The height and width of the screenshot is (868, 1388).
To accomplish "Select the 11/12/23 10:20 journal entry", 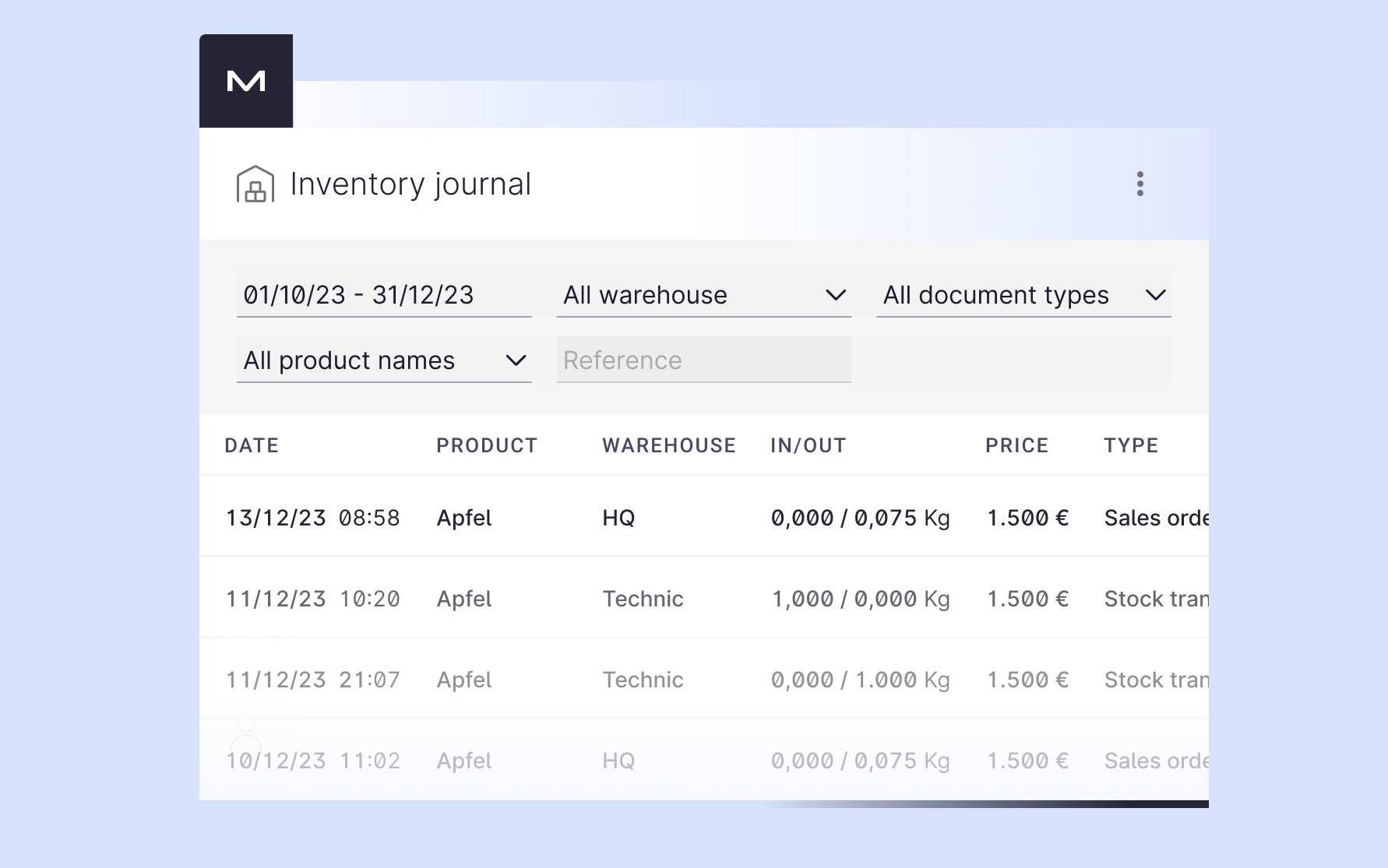I will click(312, 599).
